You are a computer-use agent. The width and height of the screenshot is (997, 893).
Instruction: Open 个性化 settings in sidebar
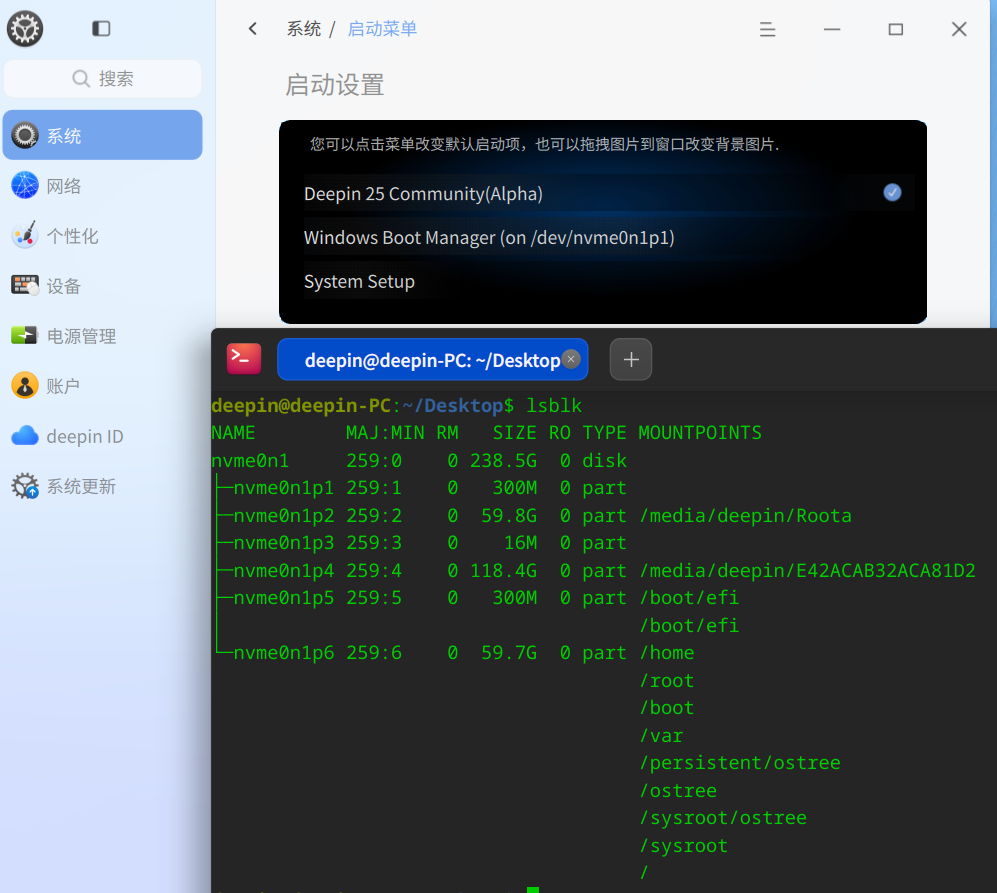click(x=102, y=236)
